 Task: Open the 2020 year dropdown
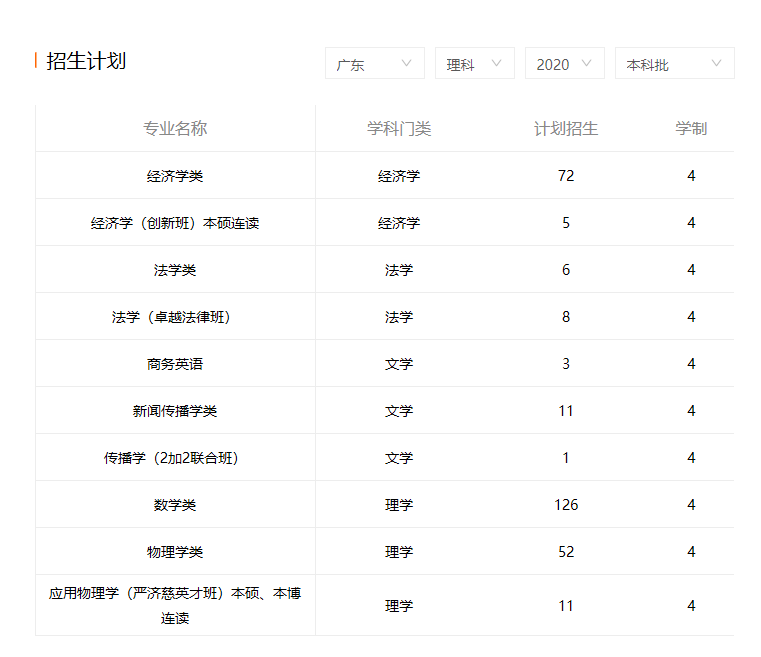(565, 63)
